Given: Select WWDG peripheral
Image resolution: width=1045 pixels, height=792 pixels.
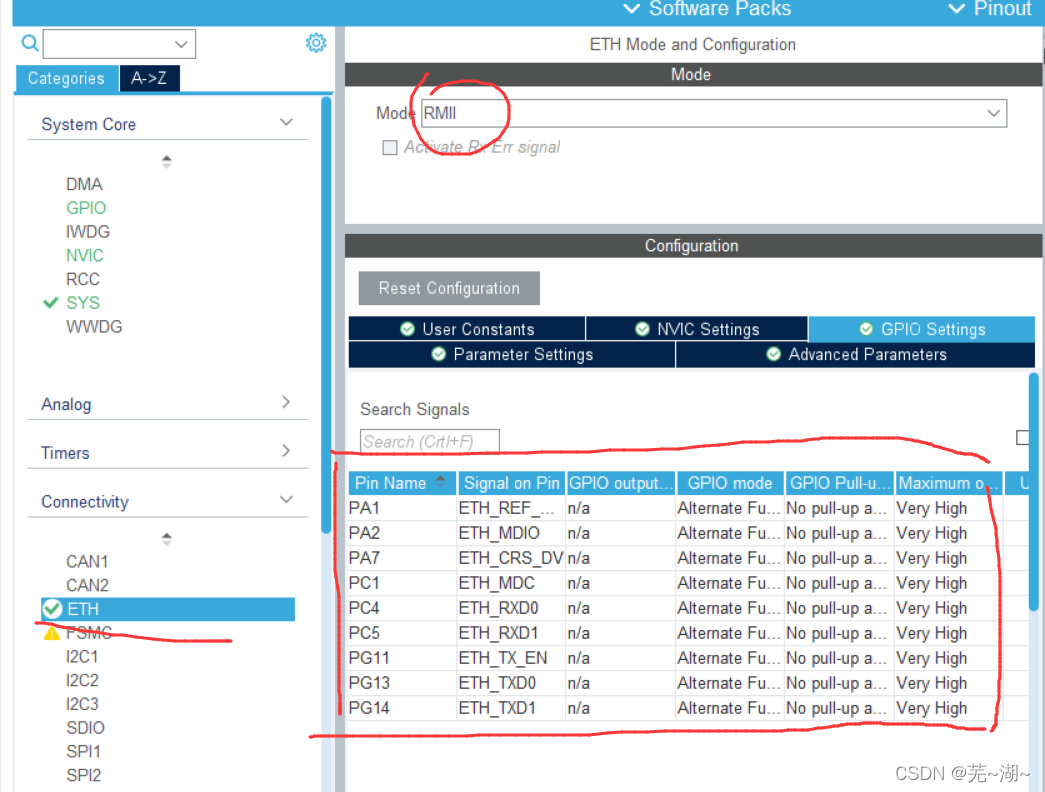Looking at the screenshot, I should (94, 327).
